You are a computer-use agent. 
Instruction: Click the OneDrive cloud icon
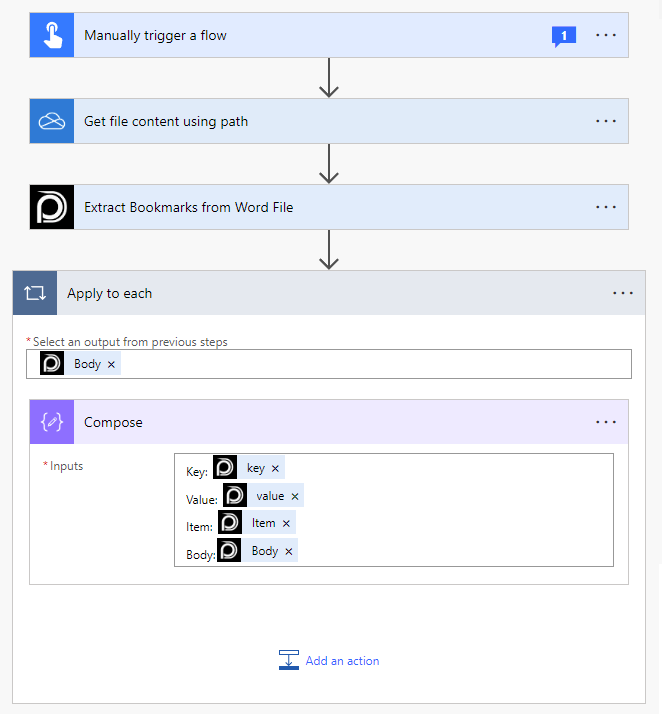point(51,121)
